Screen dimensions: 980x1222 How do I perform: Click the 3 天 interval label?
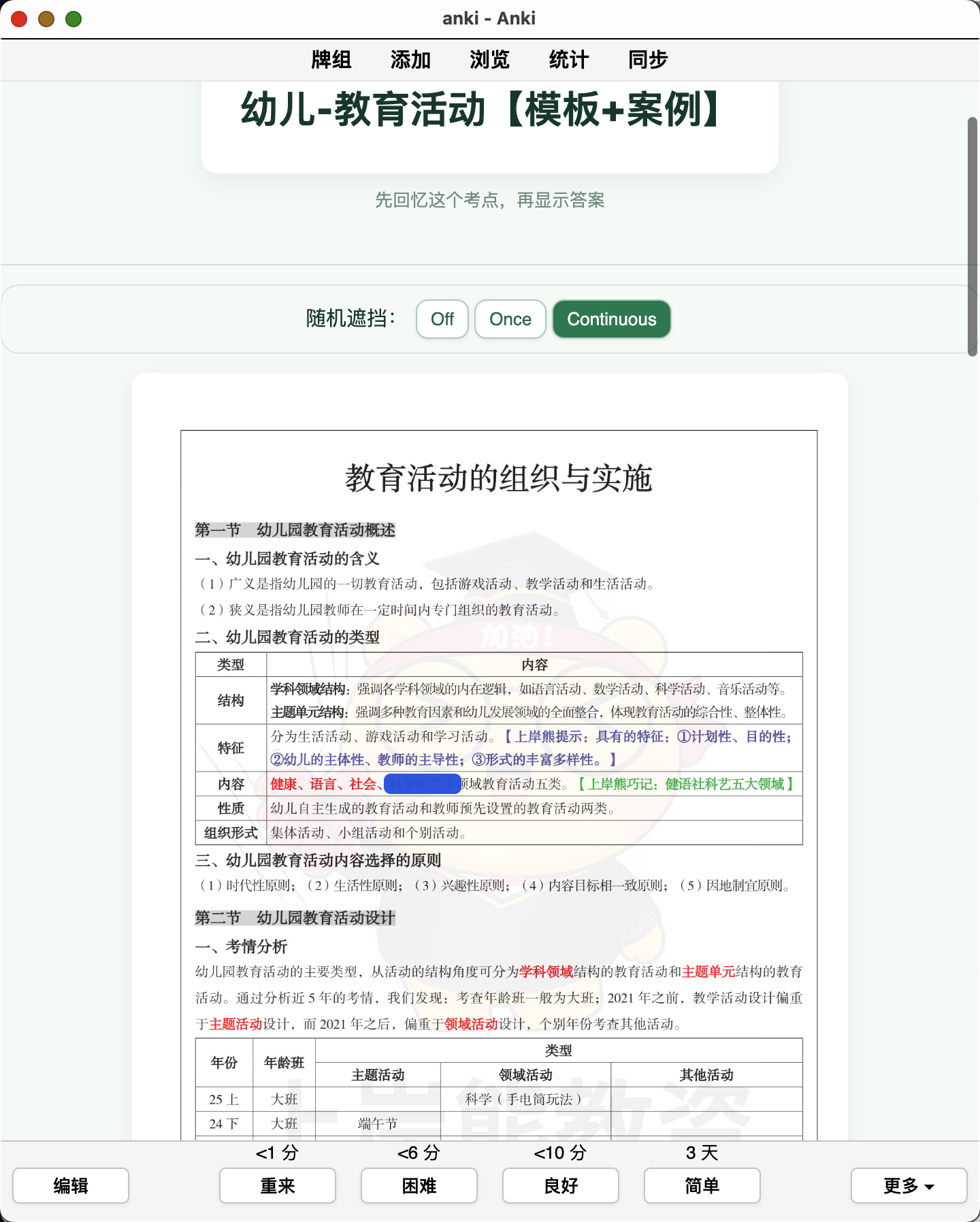click(702, 1153)
